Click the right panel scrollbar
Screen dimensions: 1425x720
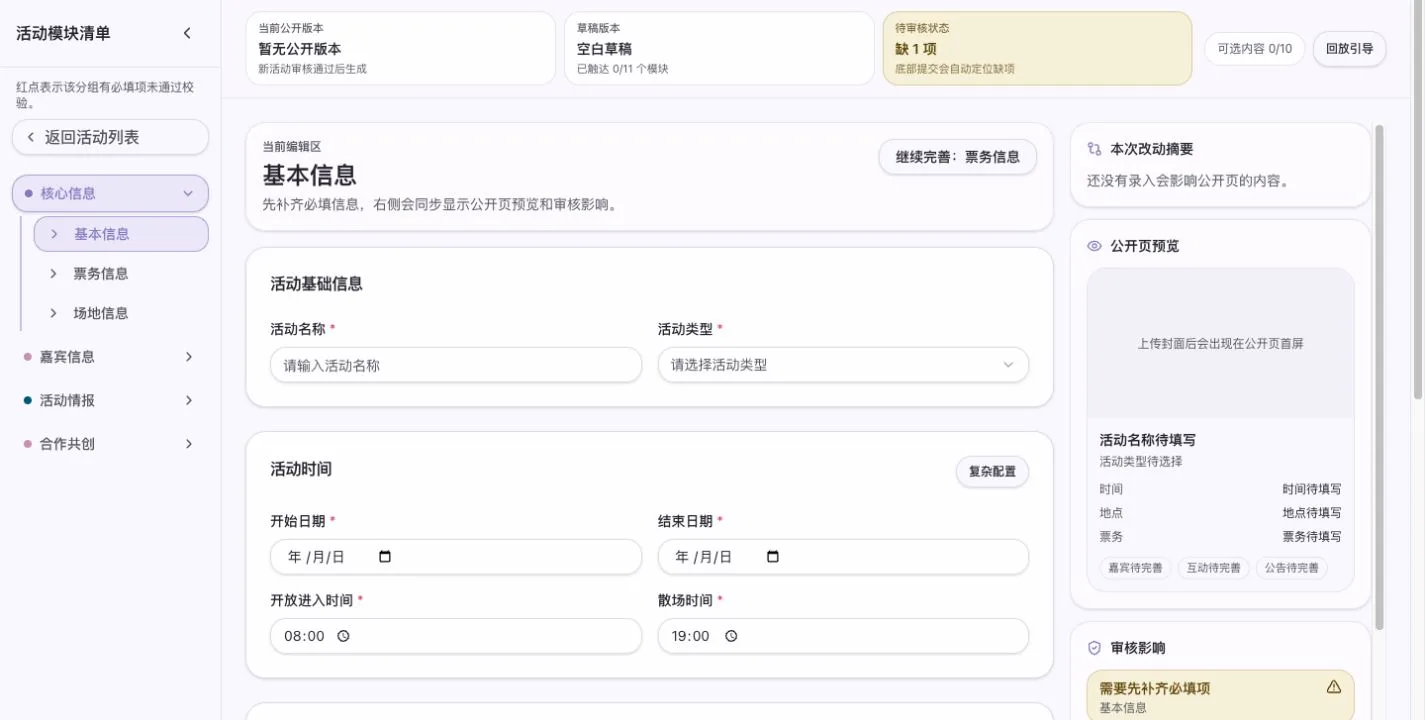point(1380,377)
